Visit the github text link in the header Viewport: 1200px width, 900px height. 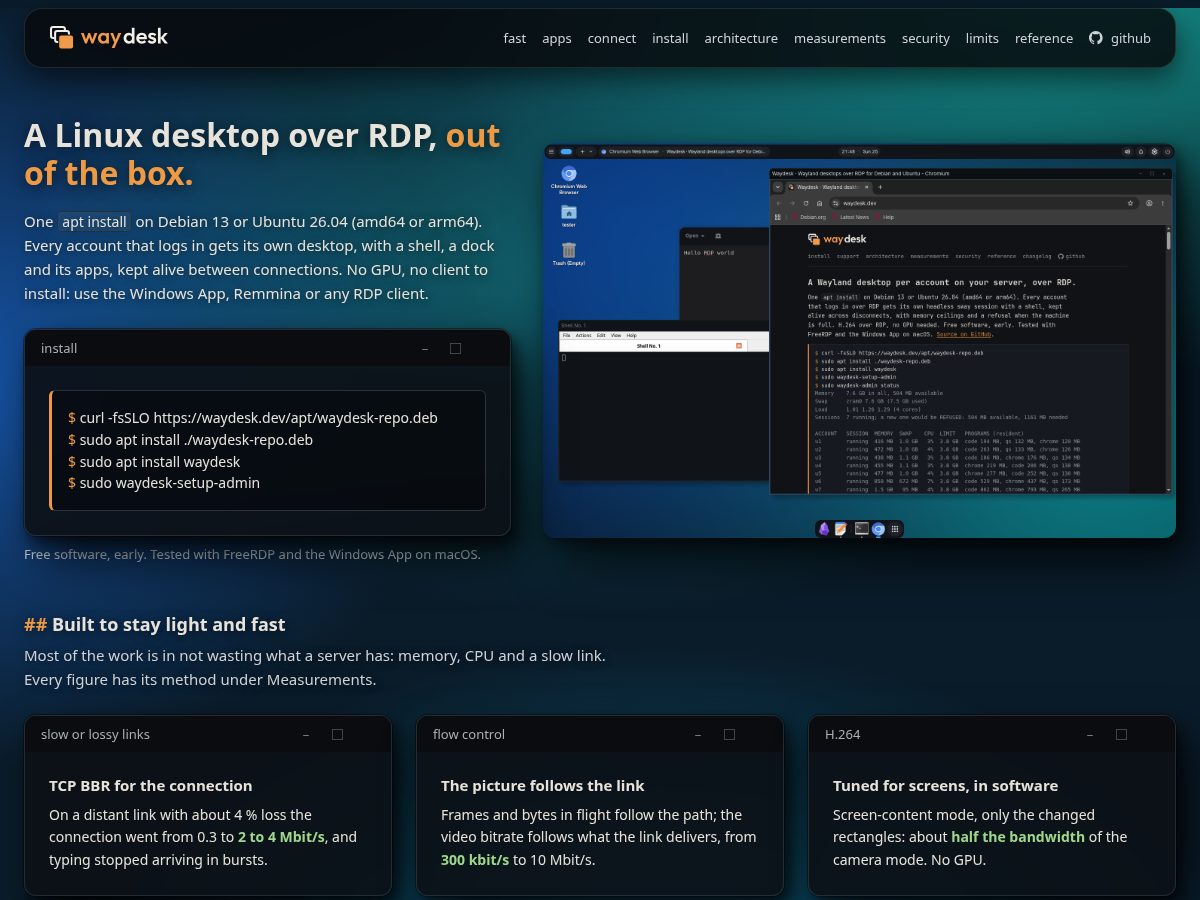point(1131,38)
